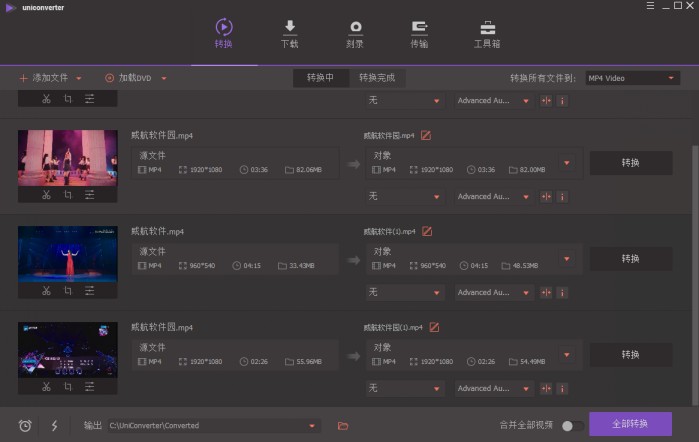Click 转换 button for the first video
Screen dimensions: 699x442
(x=630, y=163)
